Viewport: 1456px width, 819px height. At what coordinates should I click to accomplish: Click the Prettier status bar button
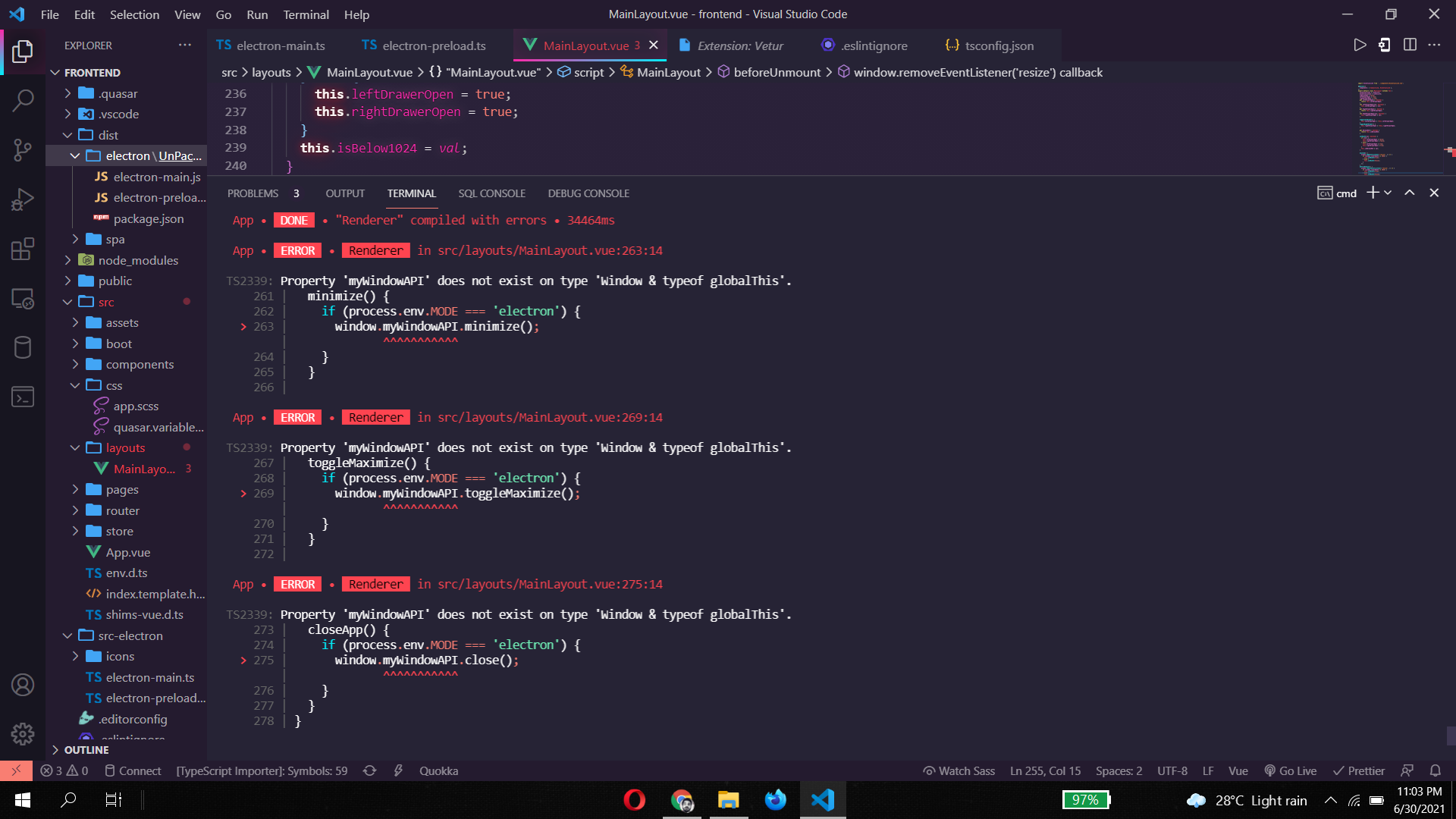point(1359,770)
